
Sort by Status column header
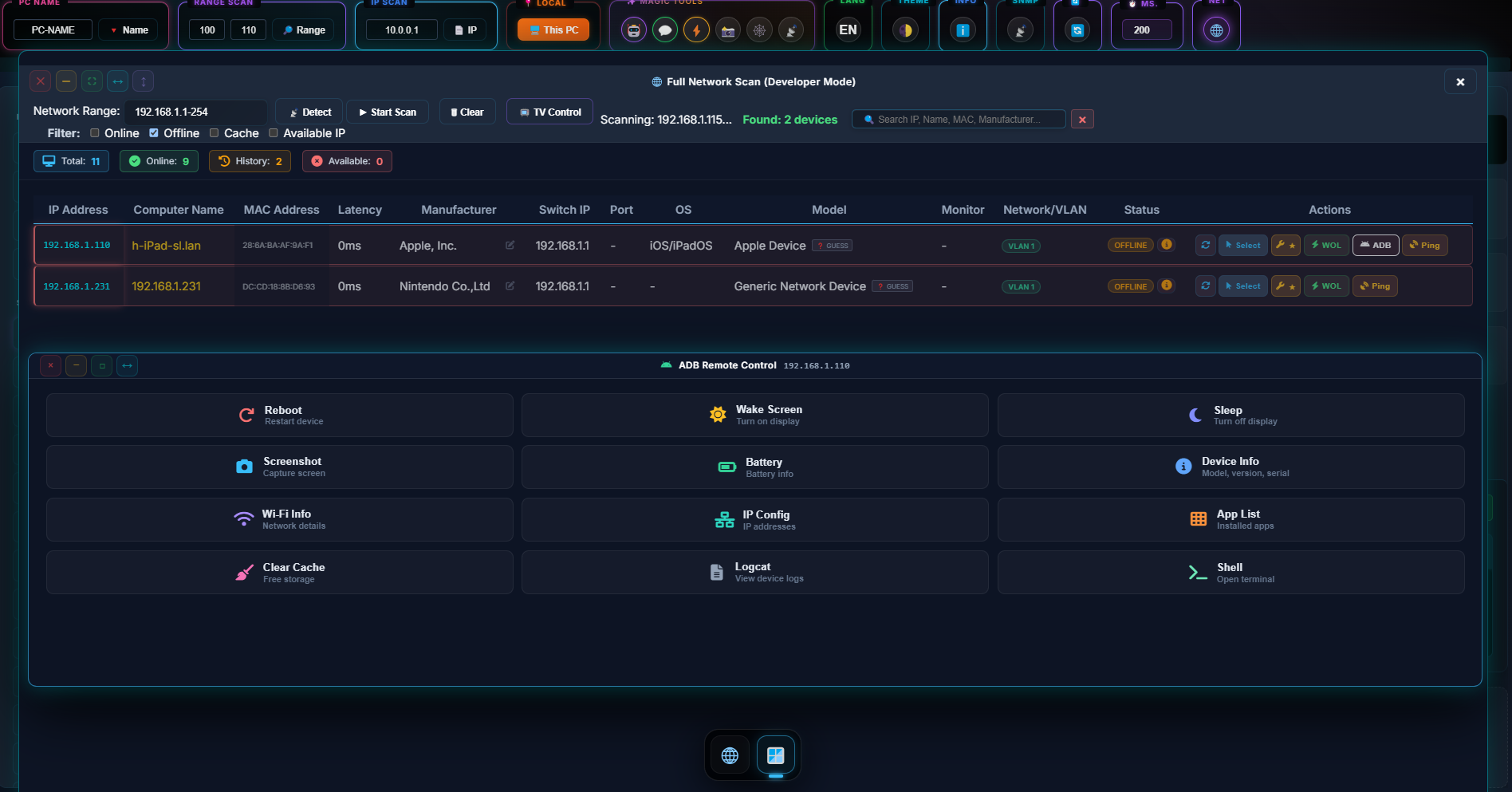(x=1141, y=210)
